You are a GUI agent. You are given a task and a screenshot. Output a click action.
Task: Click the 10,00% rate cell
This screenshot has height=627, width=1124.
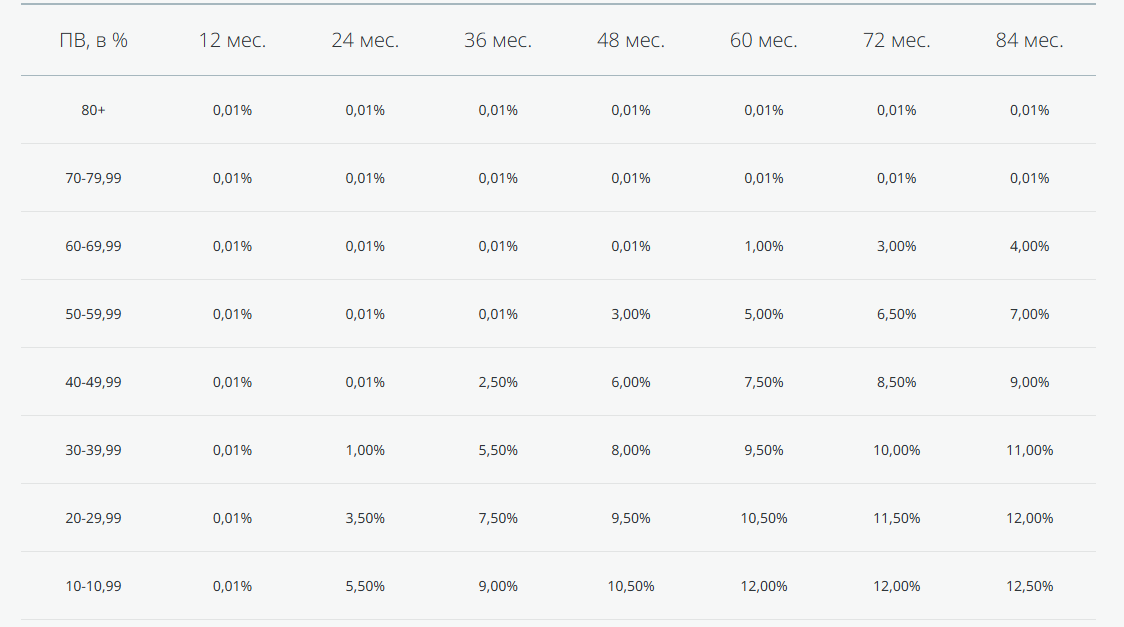[x=897, y=450]
